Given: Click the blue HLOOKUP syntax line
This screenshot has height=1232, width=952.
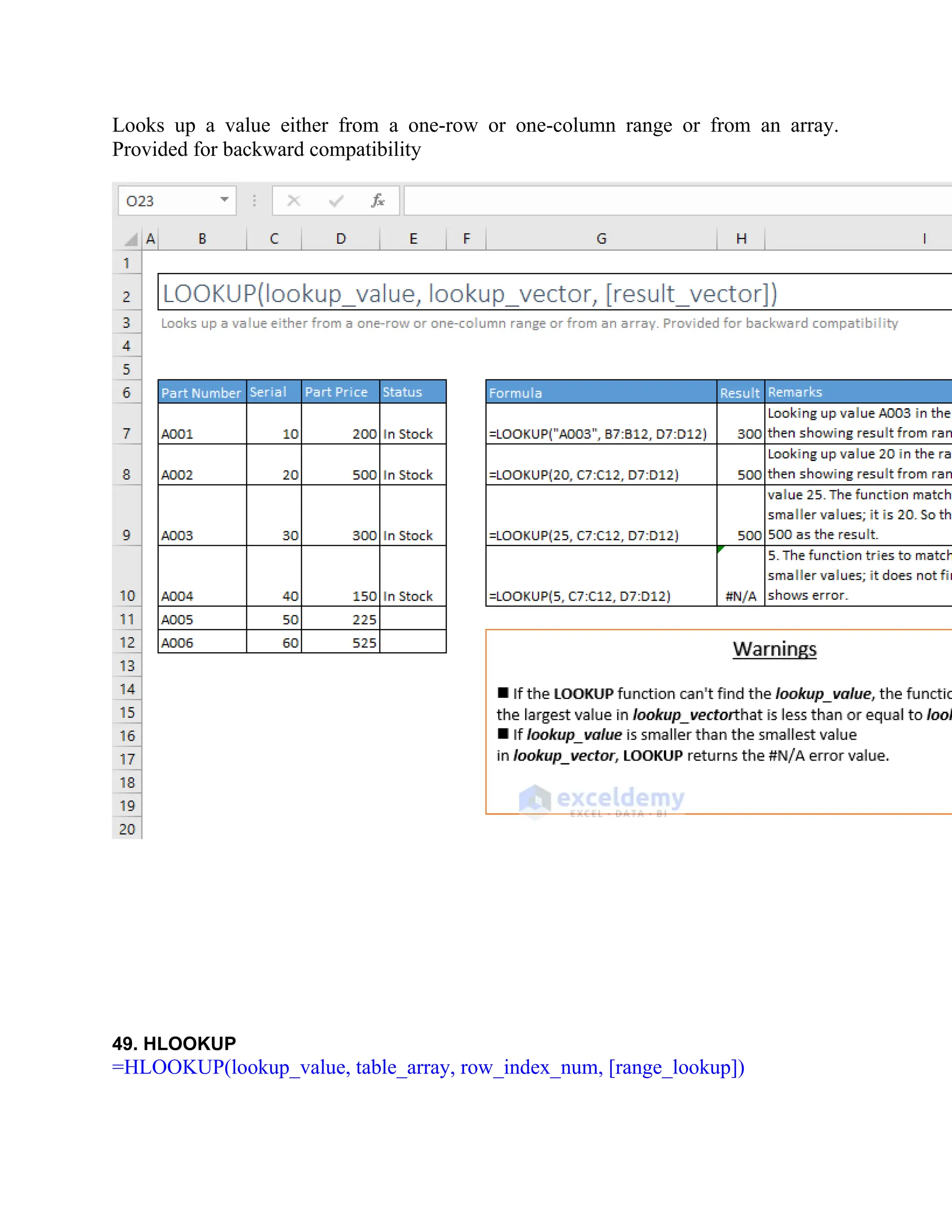Looking at the screenshot, I should point(428,1067).
